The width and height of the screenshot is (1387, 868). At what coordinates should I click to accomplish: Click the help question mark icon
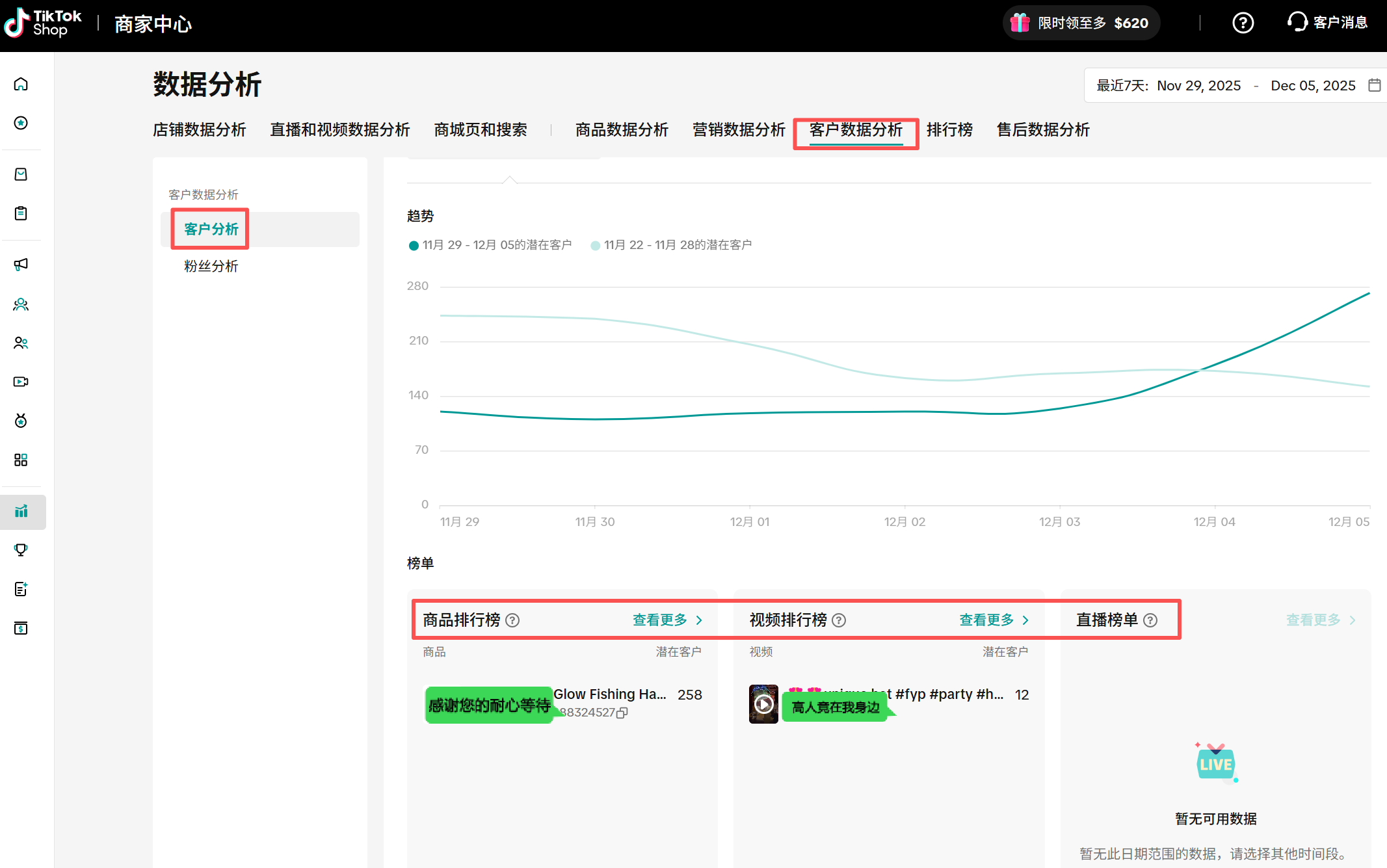[1243, 23]
